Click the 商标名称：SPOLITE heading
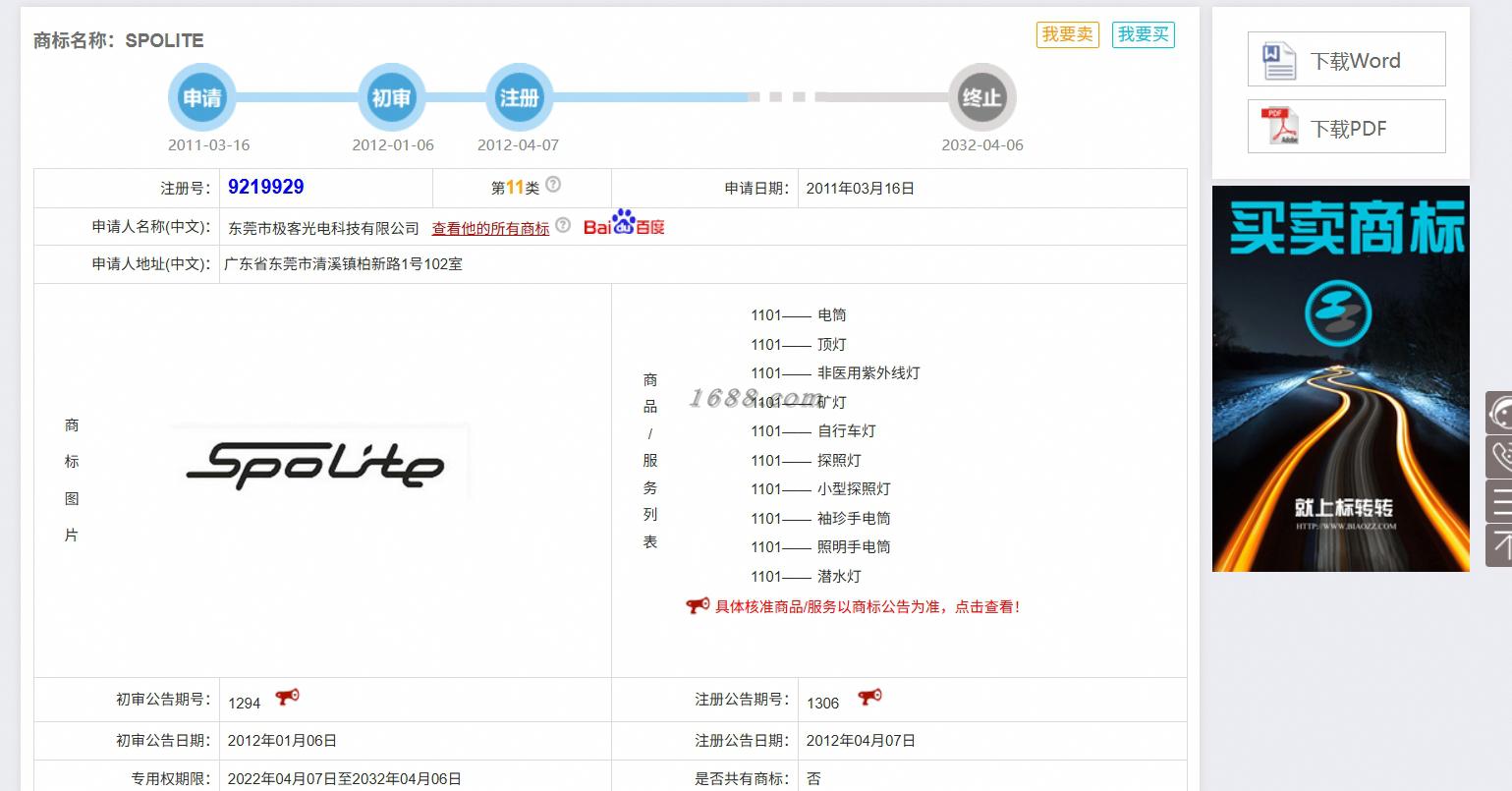1512x791 pixels. tap(118, 40)
